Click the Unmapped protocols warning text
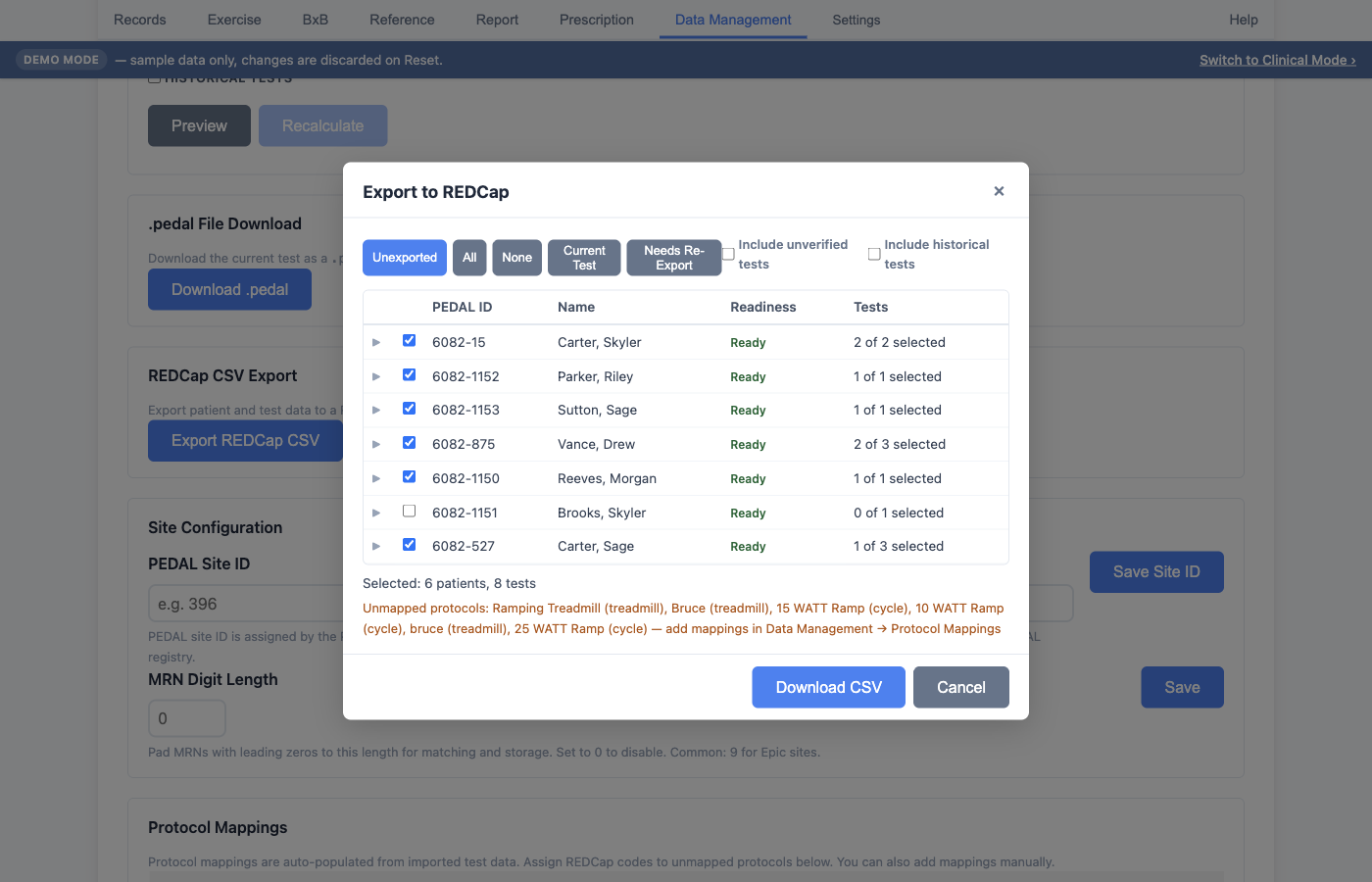The width and height of the screenshot is (1372, 882). click(684, 618)
